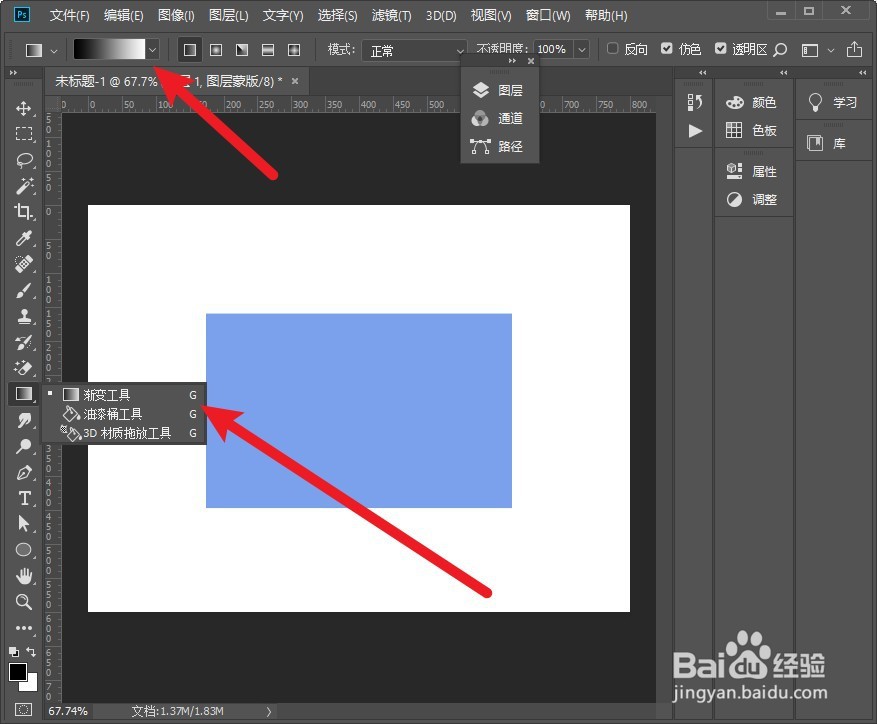Open the 路径 paths panel

tap(498, 147)
